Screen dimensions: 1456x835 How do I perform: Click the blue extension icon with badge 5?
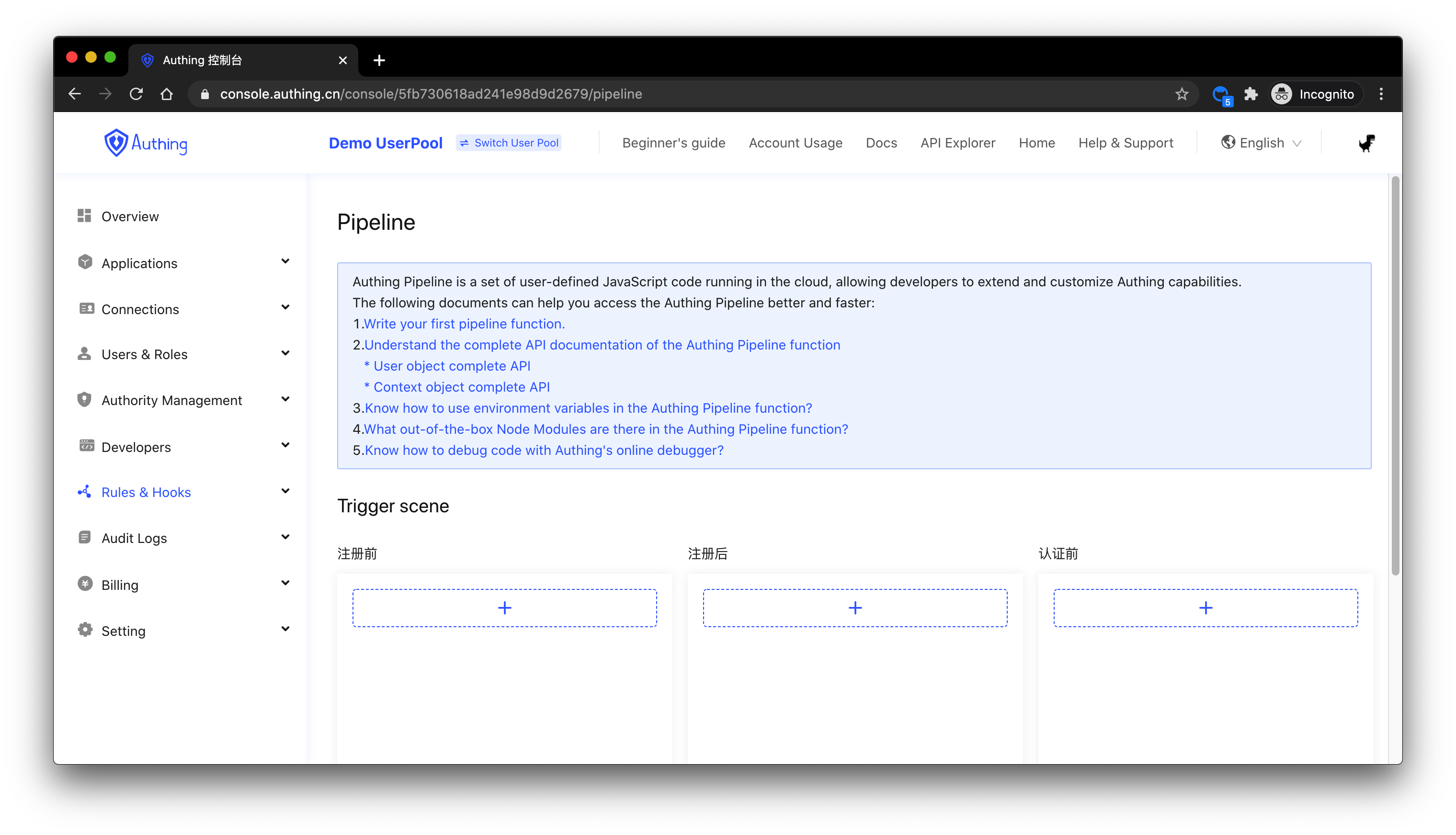point(1221,95)
